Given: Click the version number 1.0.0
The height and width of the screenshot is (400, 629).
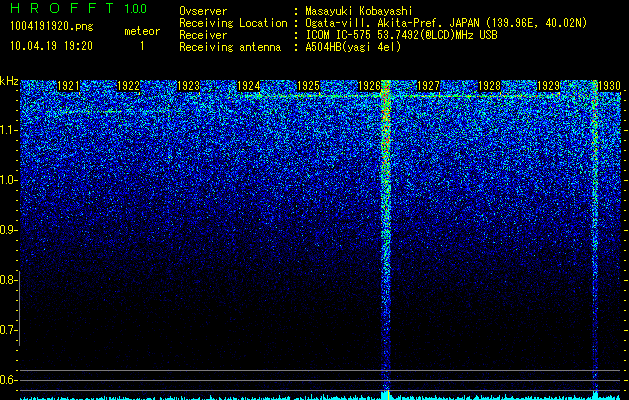Looking at the screenshot, I should coord(136,9).
